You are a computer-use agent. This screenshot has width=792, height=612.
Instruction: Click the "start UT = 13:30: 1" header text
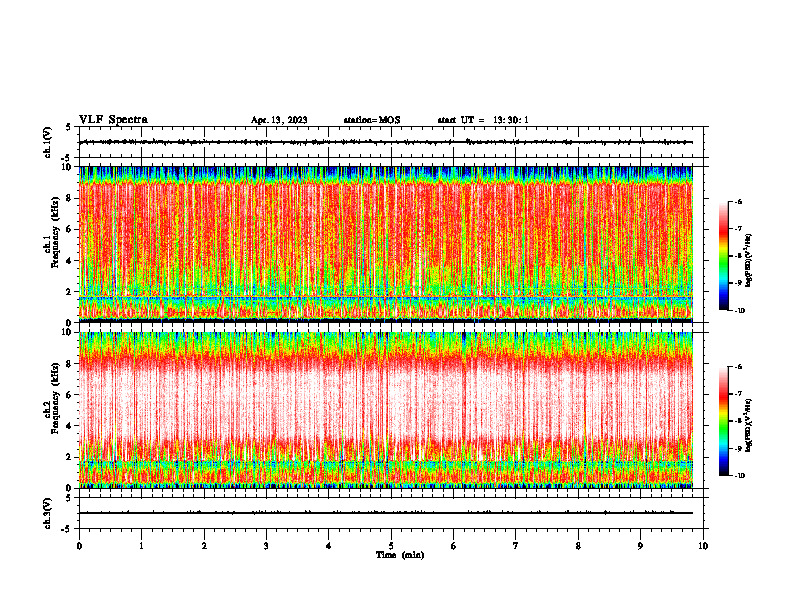[x=483, y=120]
